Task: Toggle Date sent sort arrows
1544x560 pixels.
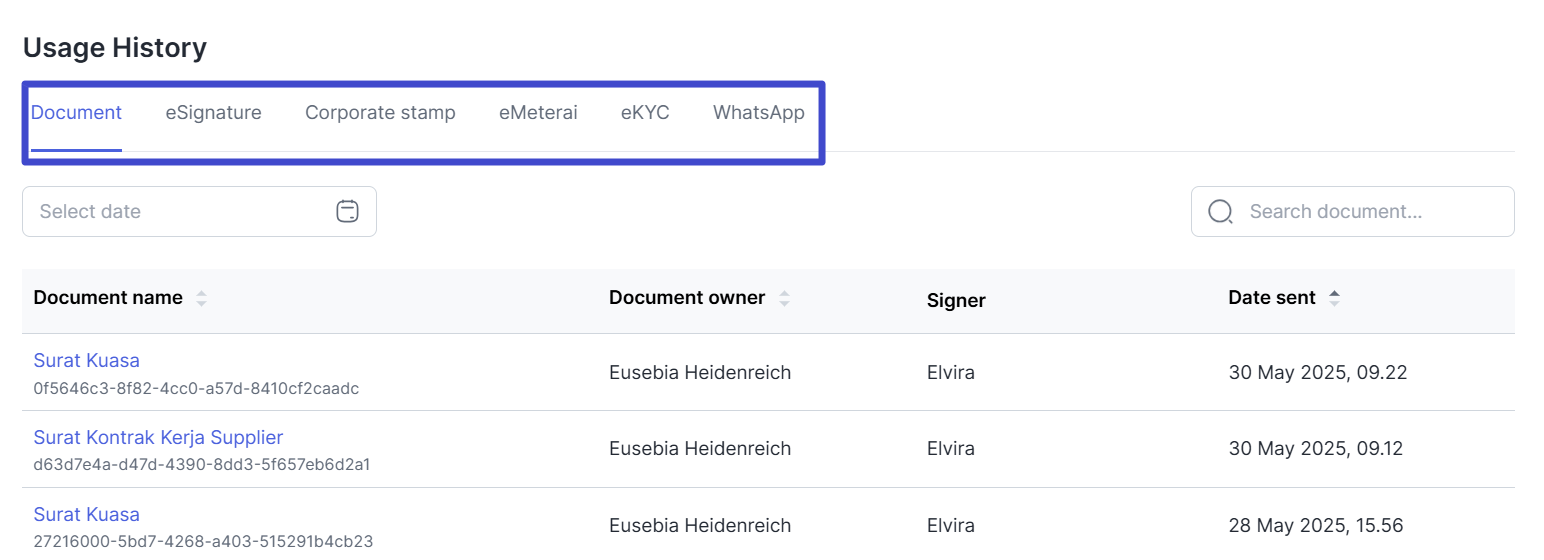Action: click(x=1334, y=298)
